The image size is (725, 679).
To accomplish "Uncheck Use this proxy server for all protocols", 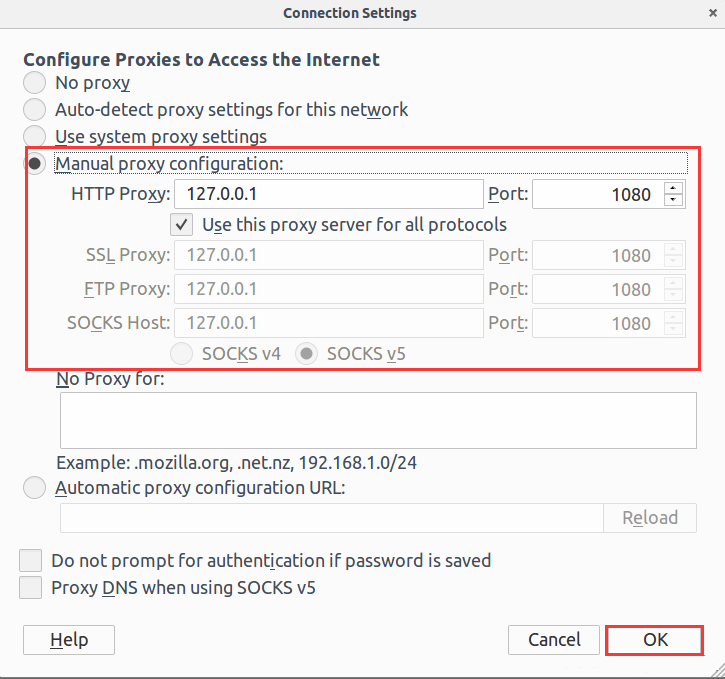I will 182,225.
